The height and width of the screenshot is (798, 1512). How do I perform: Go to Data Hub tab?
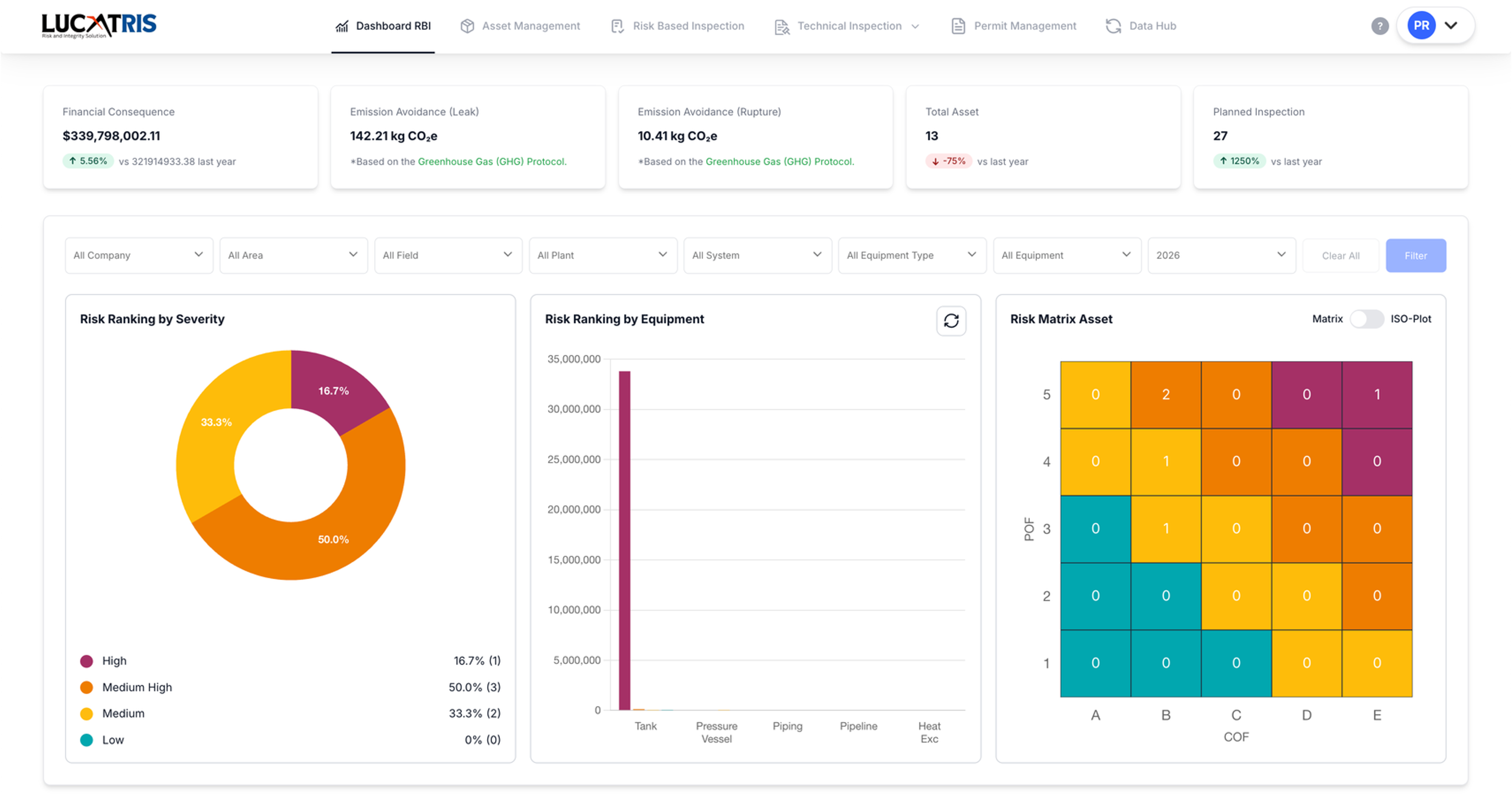pos(1141,26)
